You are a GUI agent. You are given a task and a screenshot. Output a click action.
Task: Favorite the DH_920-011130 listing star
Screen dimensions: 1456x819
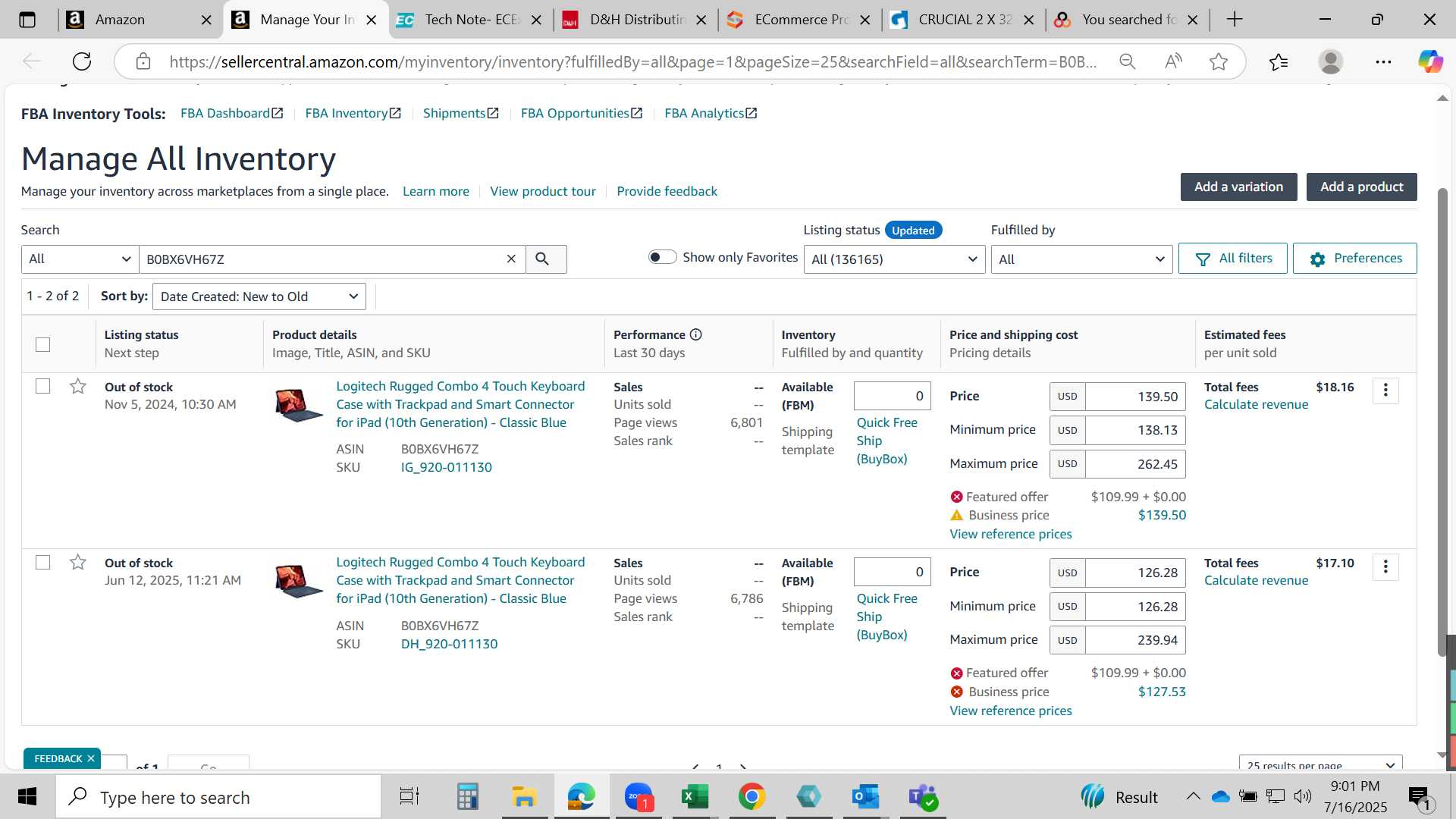[x=77, y=563]
